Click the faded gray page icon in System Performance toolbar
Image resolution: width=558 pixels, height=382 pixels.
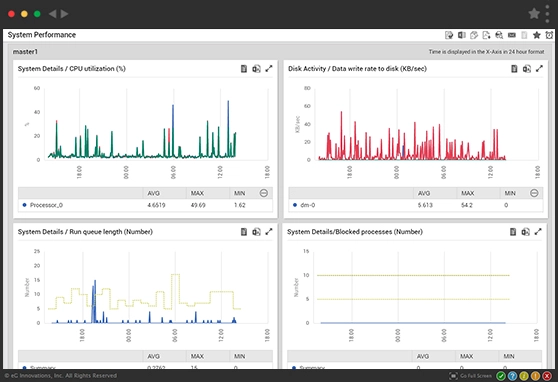[x=524, y=35]
